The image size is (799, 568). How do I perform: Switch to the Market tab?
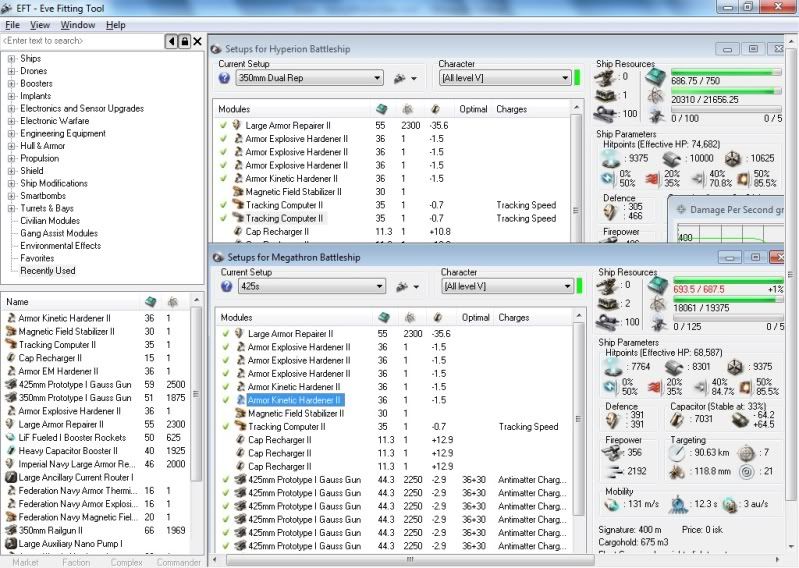pos(25,562)
